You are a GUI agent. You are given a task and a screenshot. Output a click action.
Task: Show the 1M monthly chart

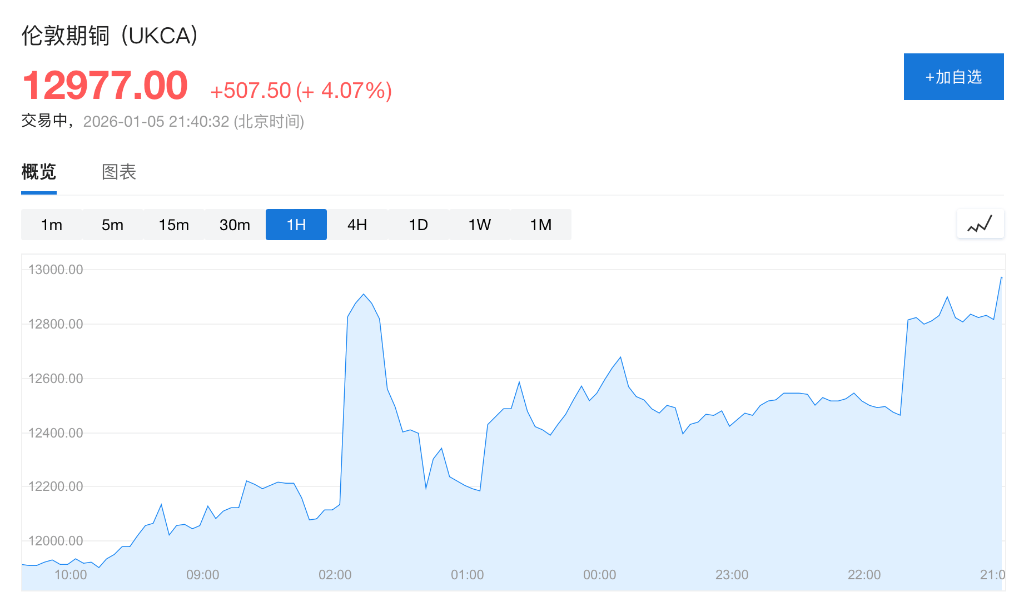click(540, 225)
